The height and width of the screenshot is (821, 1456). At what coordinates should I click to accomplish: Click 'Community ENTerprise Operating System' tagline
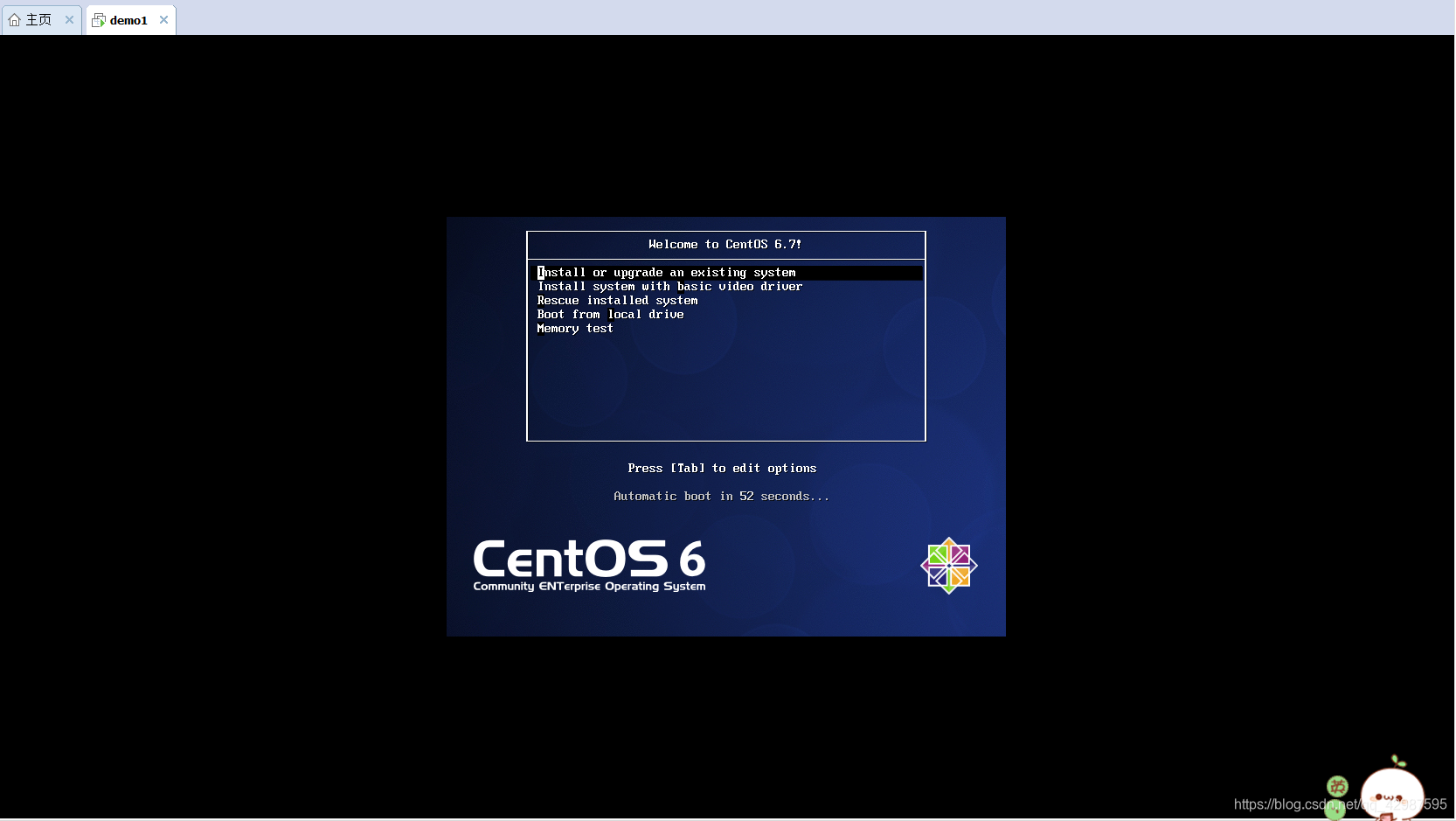589,587
